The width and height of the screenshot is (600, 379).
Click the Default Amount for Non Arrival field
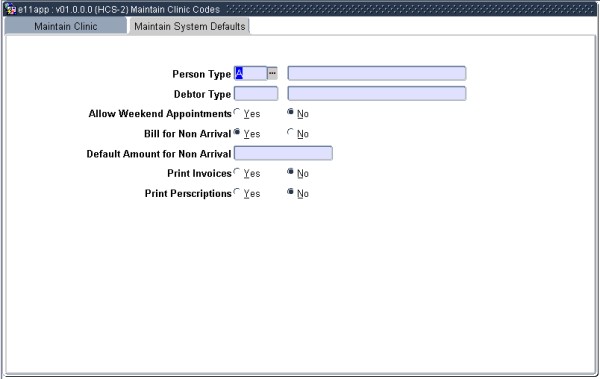283,153
